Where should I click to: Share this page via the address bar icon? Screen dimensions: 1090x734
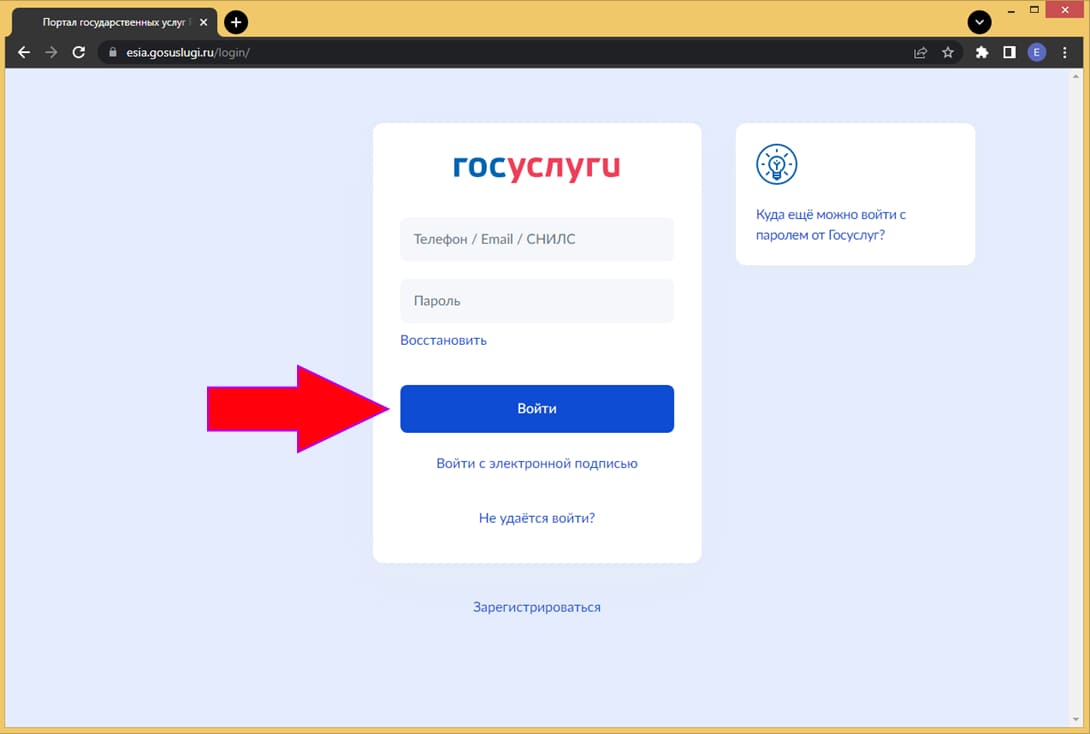point(920,52)
